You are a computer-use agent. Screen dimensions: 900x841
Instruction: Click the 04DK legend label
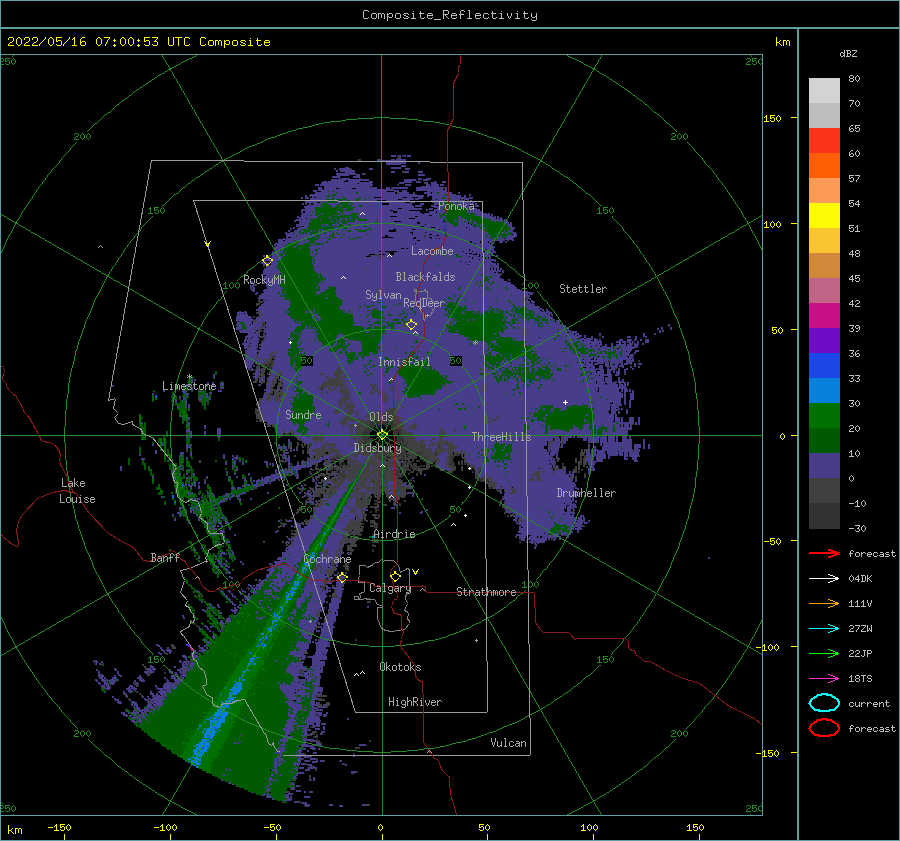pyautogui.click(x=860, y=579)
